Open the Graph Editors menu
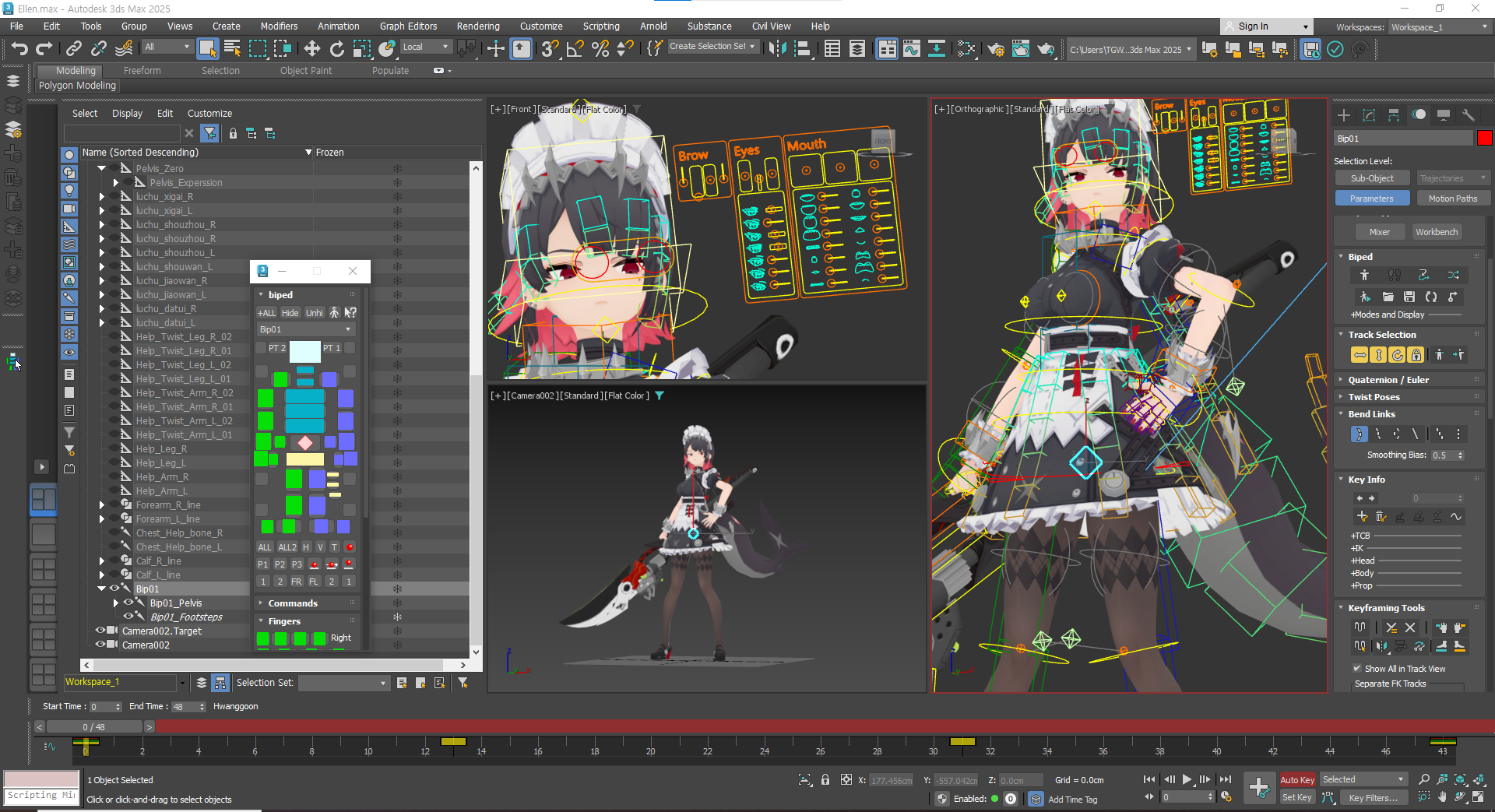The image size is (1495, 812). tap(408, 26)
